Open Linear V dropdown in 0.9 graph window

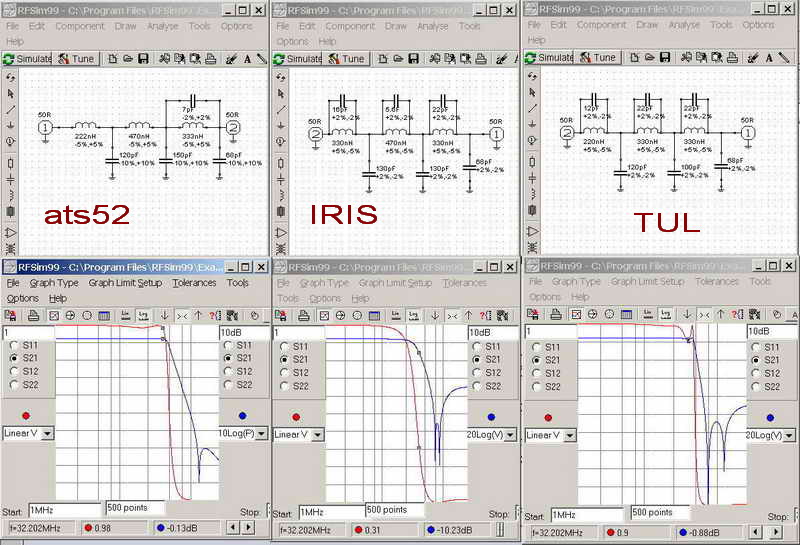click(570, 435)
